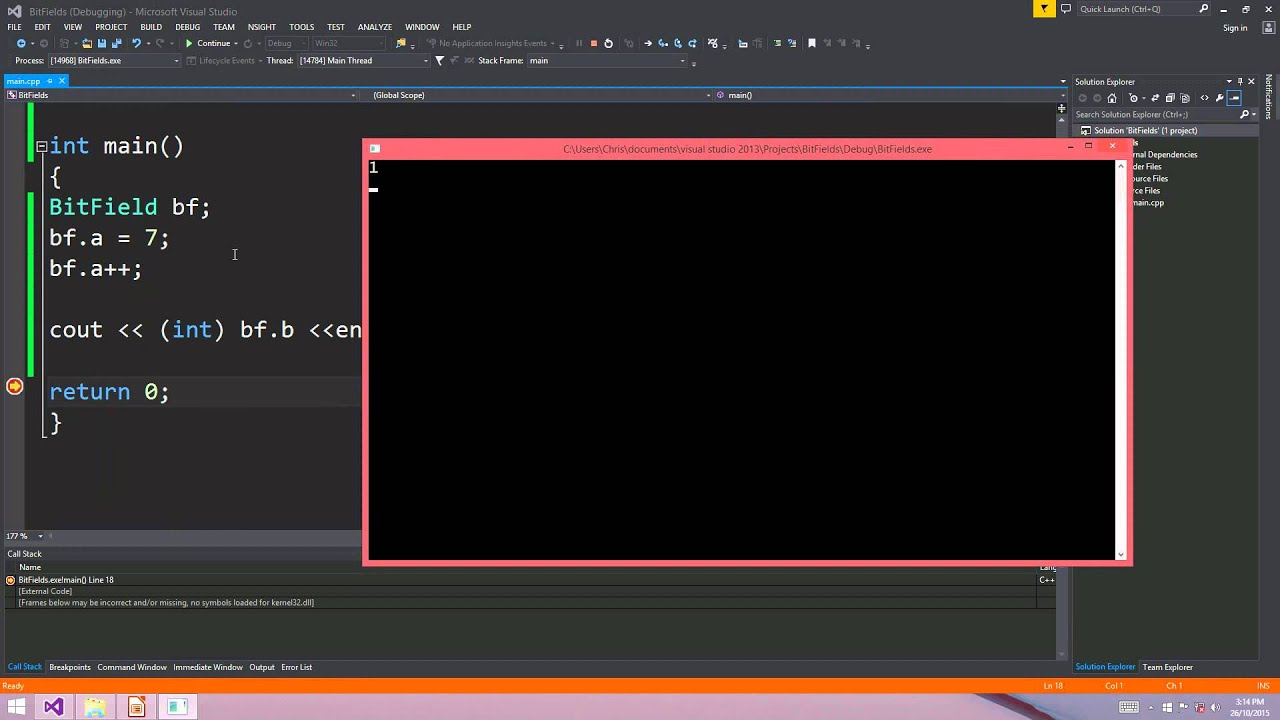Open the Continue button dropdown arrow

point(236,43)
